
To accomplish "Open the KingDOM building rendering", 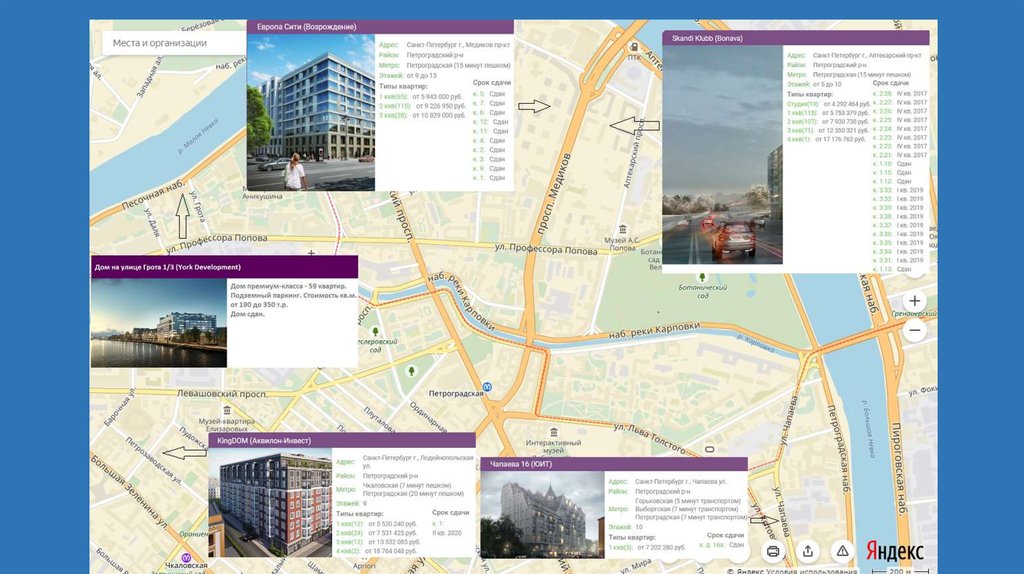I will pyautogui.click(x=270, y=502).
